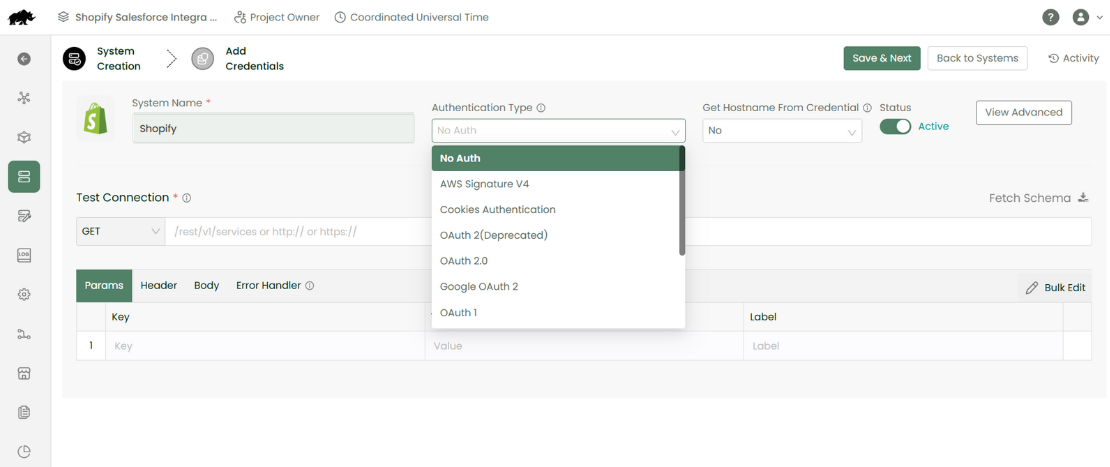Switch to the Params tab
1110x467 pixels.
104,286
